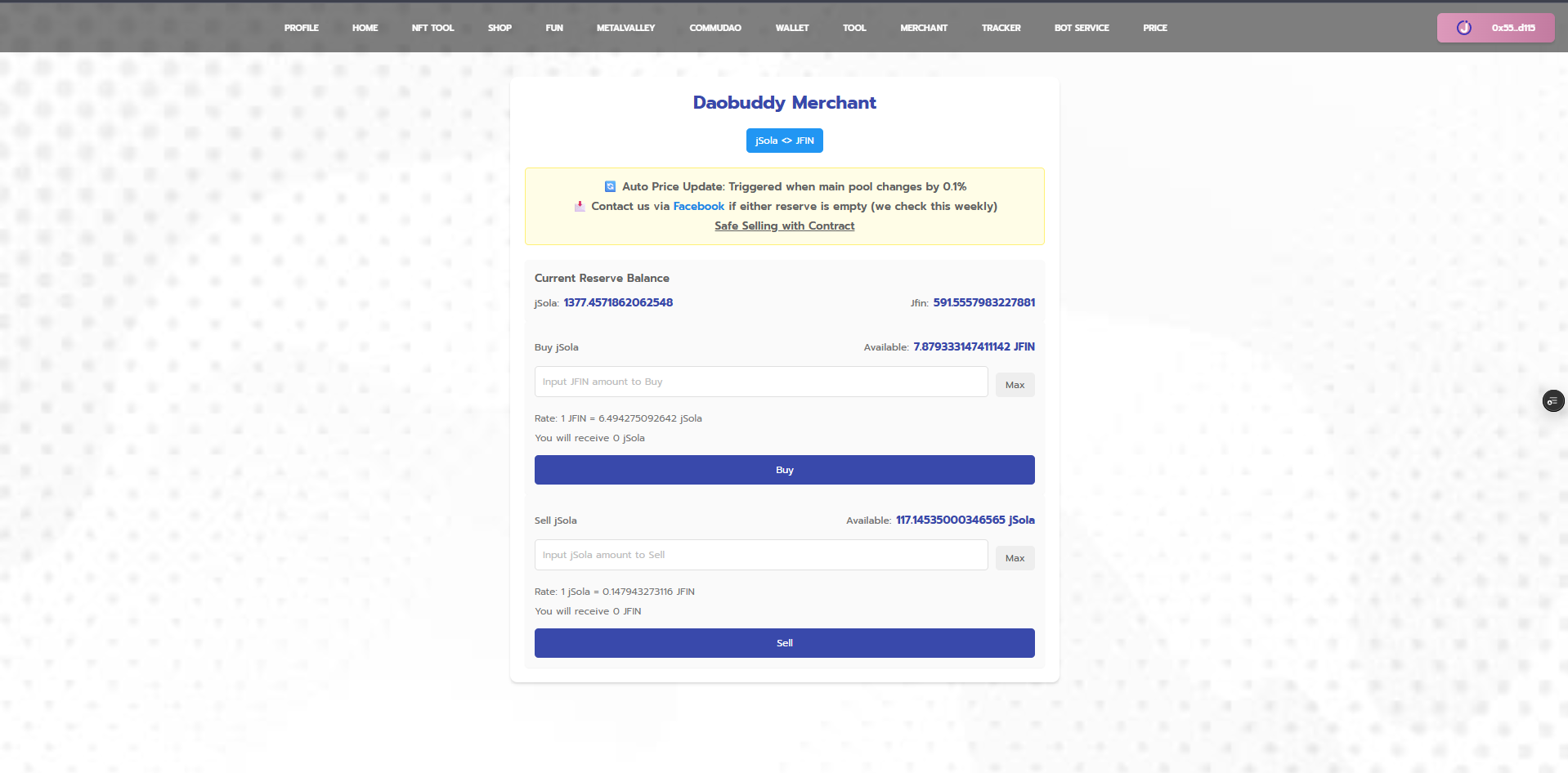
Task: View the BOT SERVICE page
Action: tap(1081, 28)
